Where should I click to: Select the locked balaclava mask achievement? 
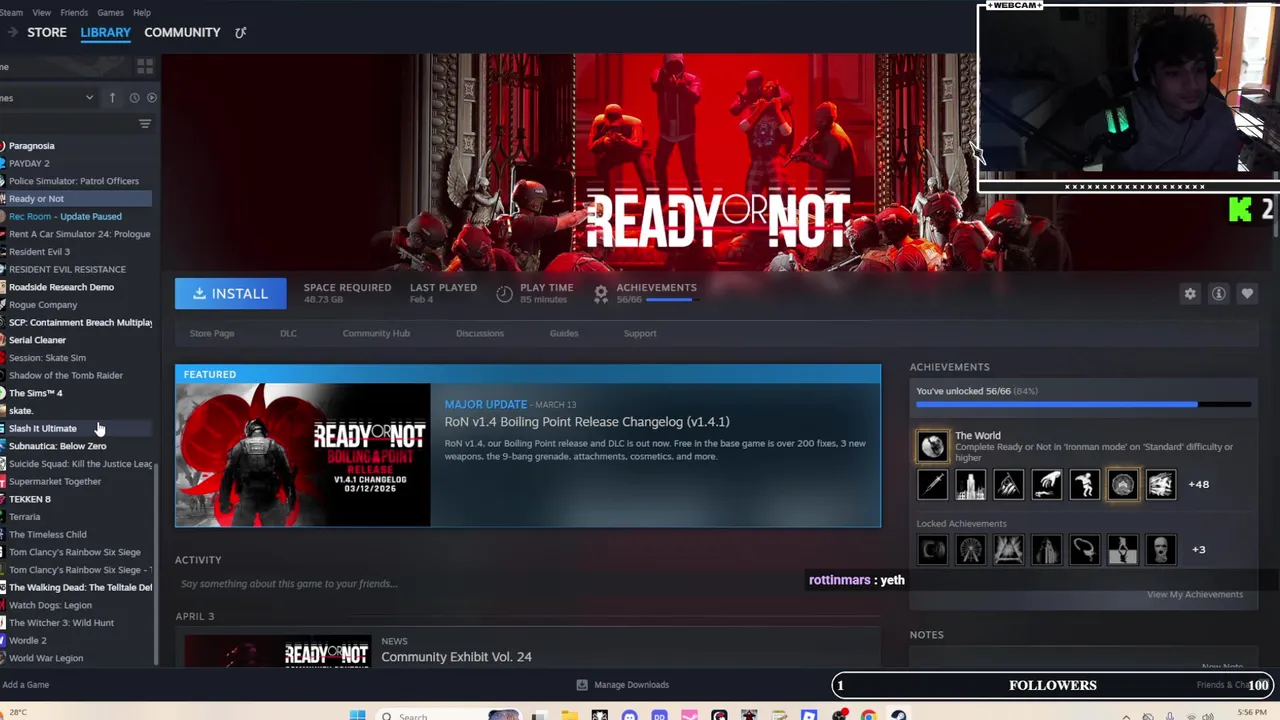[1160, 549]
